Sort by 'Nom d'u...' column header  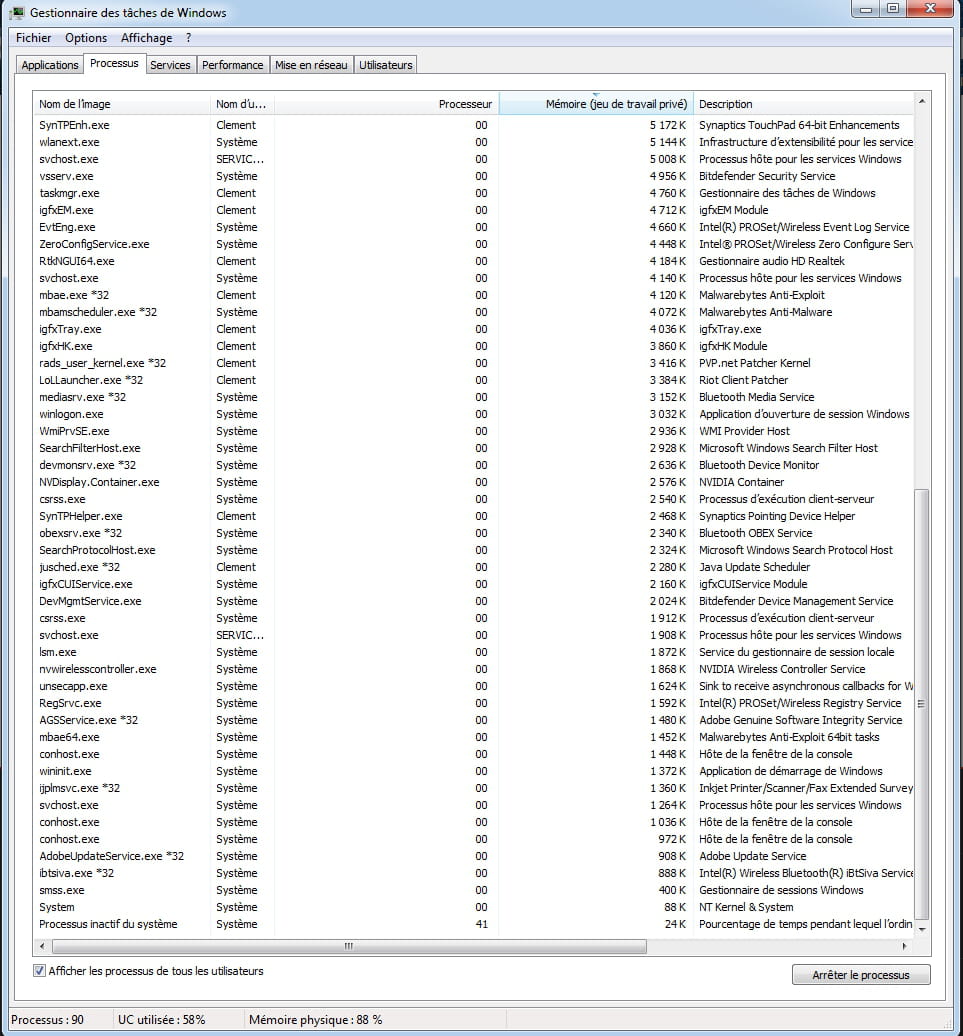coord(242,104)
